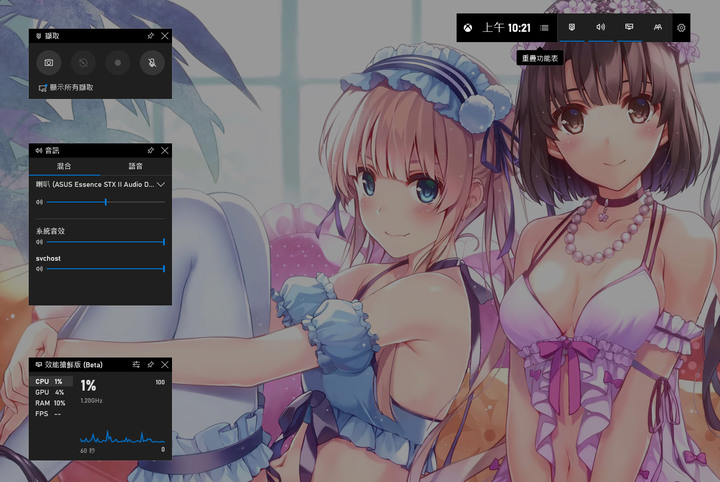Pin the Performance (效能) widget

click(x=151, y=364)
